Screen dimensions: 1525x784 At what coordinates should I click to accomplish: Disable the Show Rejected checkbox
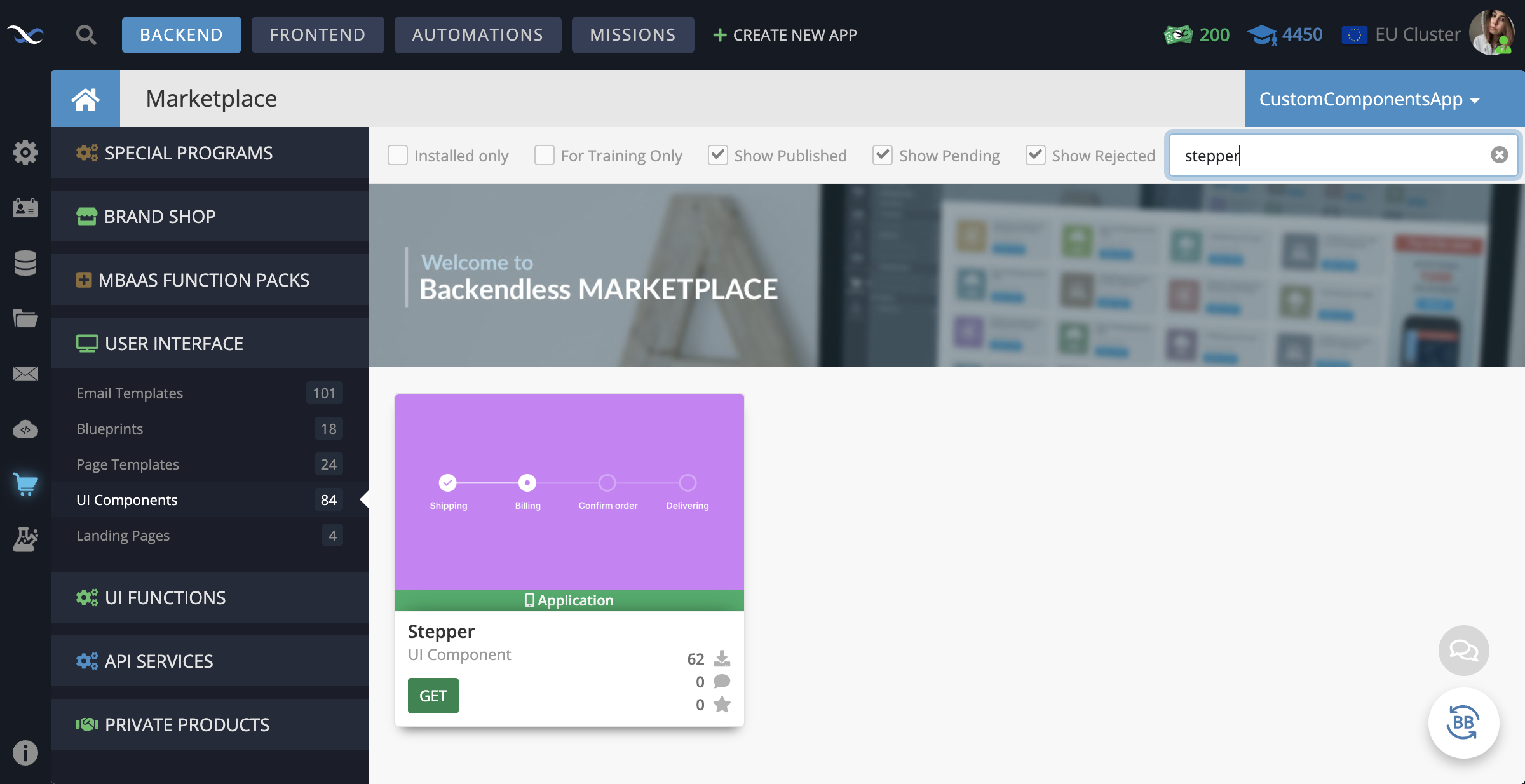[1034, 155]
